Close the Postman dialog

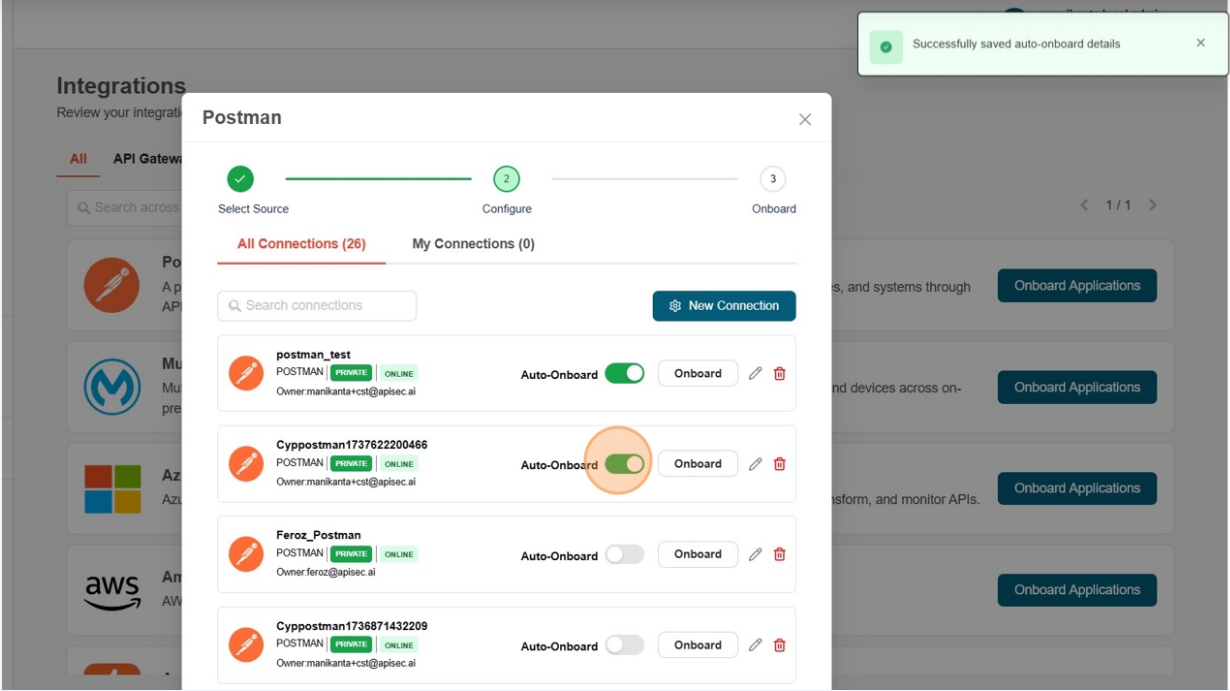(x=805, y=120)
